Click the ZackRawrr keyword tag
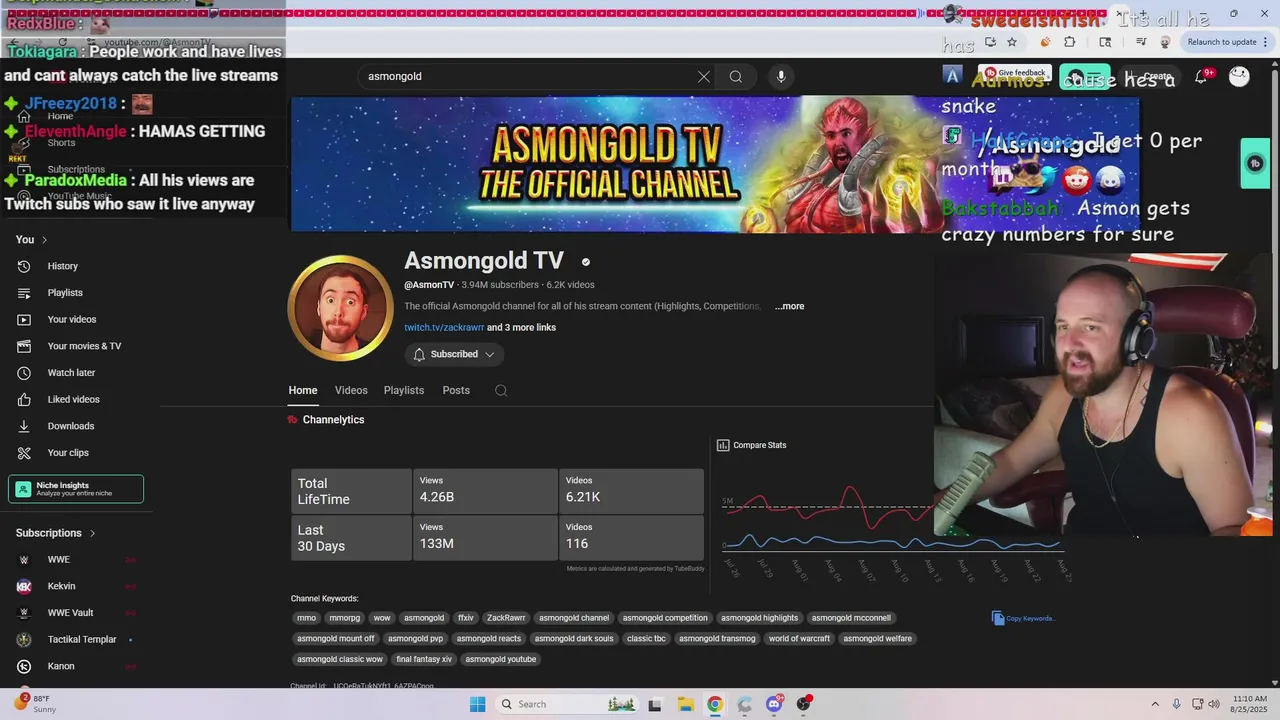Screen dimensions: 1280x720 506,618
